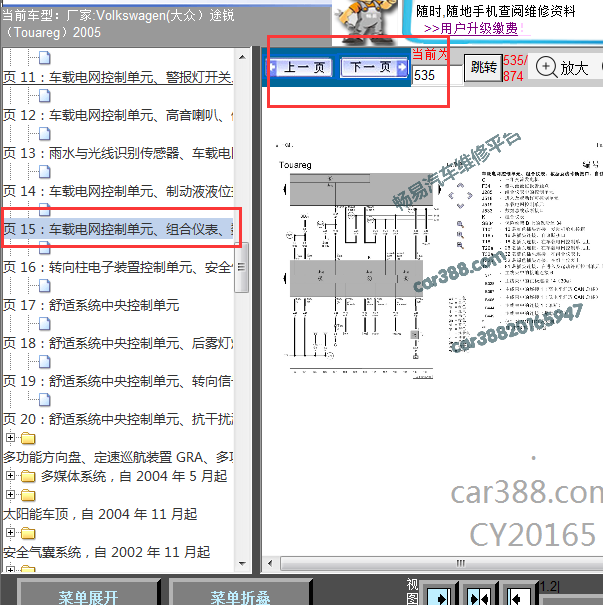
Task: Click folder icon of 安全气囊系统 entry
Action: coord(28,533)
